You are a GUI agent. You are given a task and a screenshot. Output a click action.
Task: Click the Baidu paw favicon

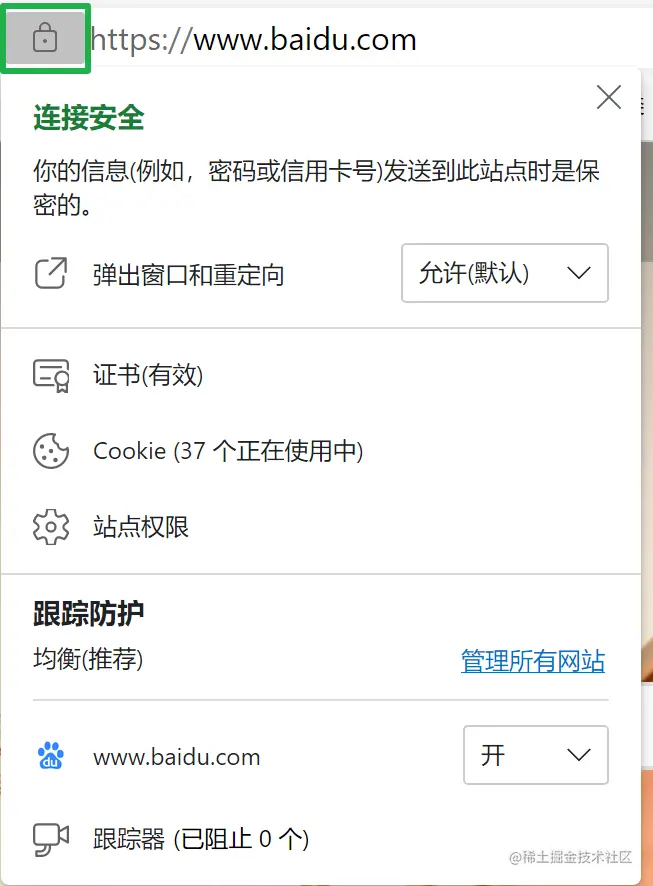(x=51, y=756)
